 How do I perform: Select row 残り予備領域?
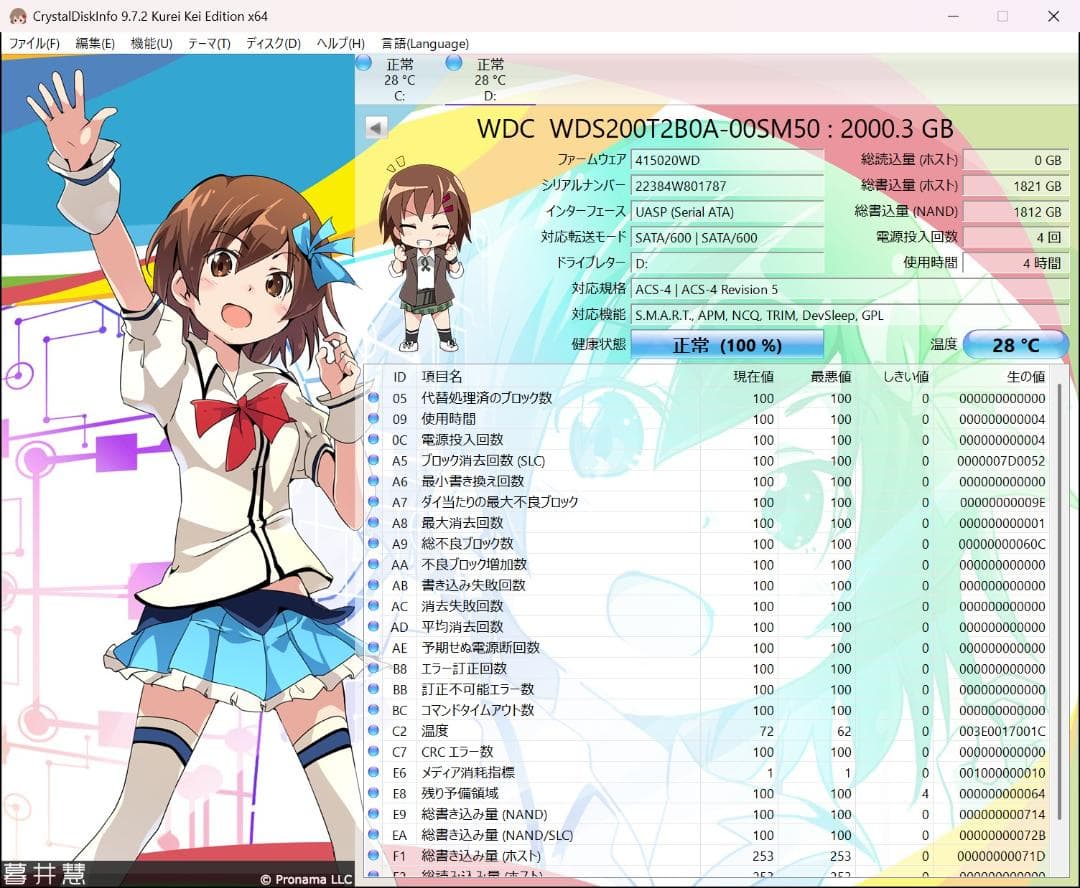pos(709,794)
